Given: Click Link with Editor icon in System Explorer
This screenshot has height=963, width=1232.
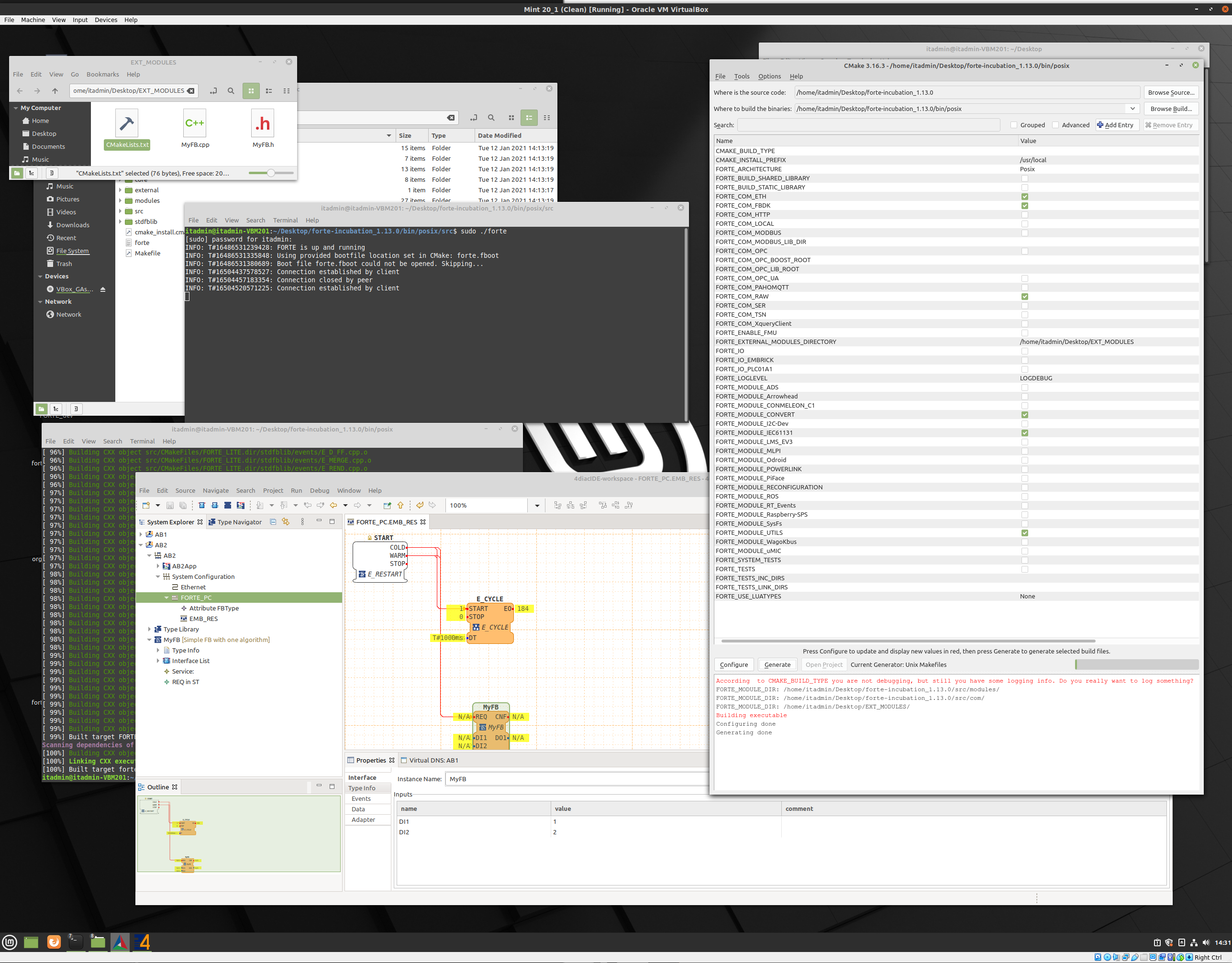Looking at the screenshot, I should 286,522.
